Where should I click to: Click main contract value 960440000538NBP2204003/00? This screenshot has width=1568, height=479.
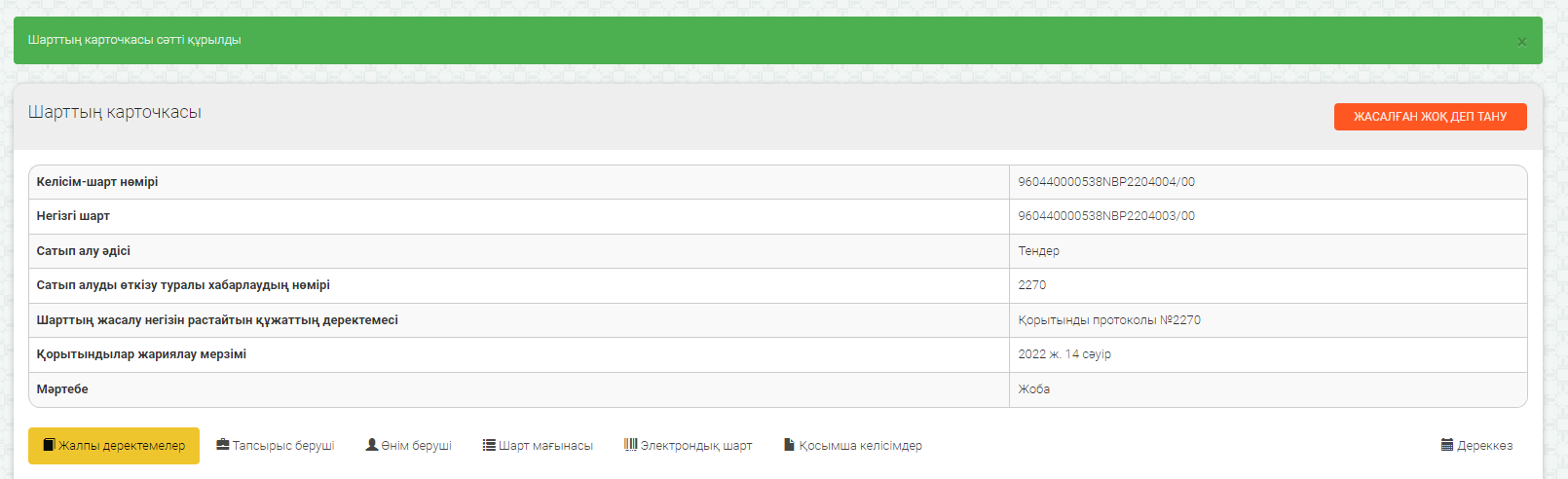click(x=1106, y=216)
